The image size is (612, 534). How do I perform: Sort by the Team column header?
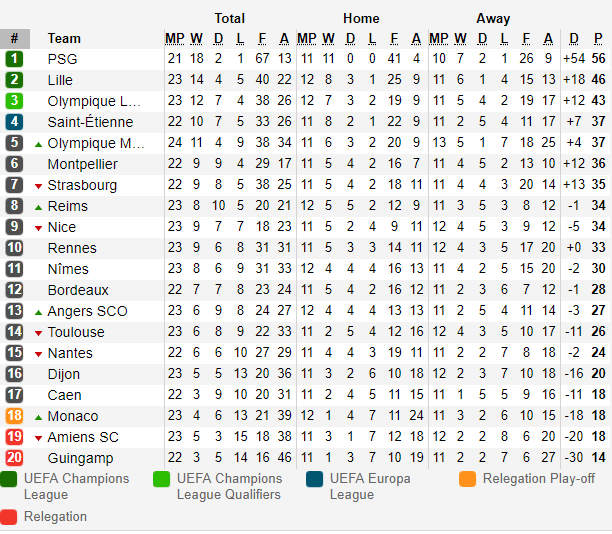64,39
